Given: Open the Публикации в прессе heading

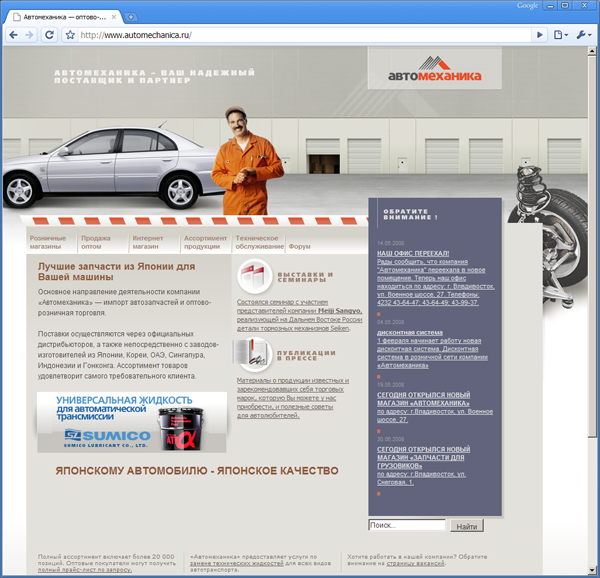Looking at the screenshot, I should pos(306,355).
